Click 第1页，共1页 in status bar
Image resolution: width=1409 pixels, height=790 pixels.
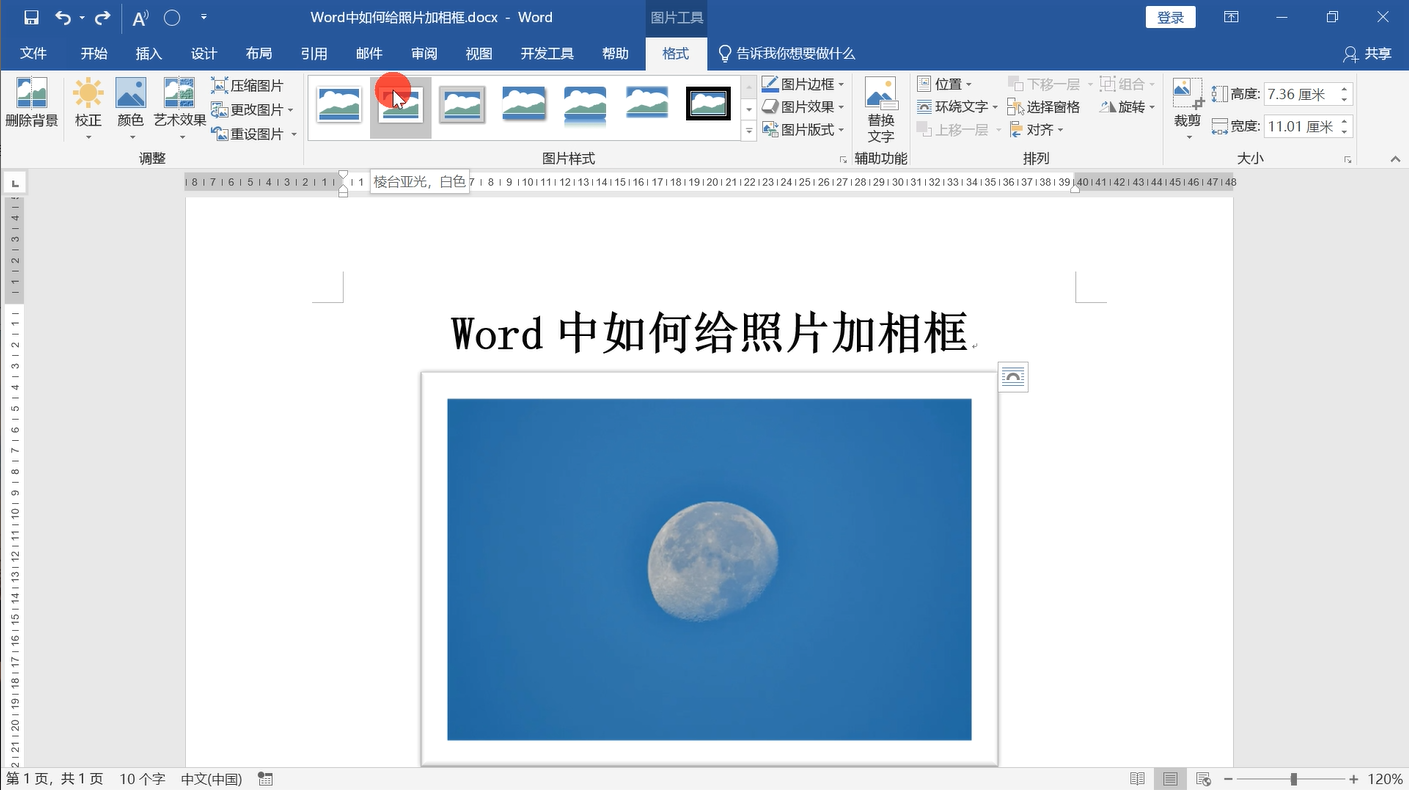coord(55,779)
